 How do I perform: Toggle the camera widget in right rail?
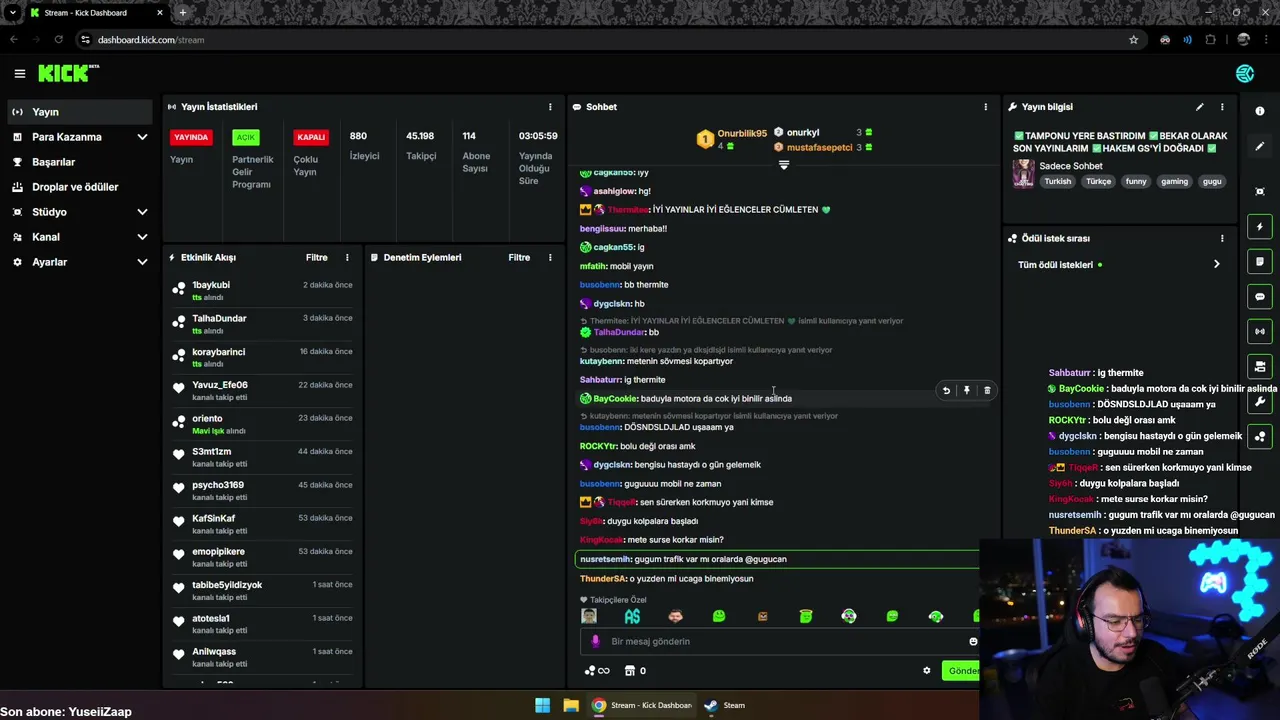1260,366
